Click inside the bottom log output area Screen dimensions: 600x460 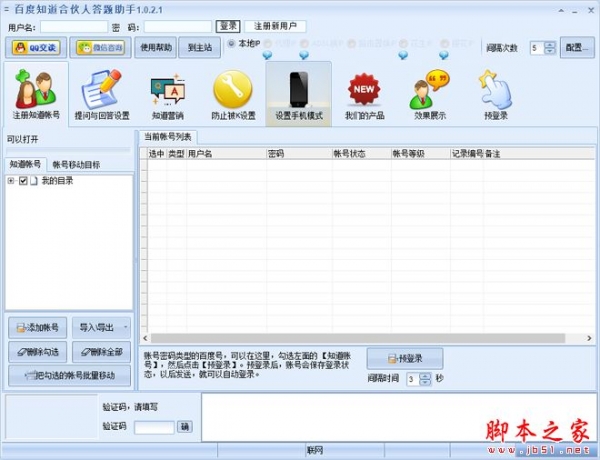398,417
